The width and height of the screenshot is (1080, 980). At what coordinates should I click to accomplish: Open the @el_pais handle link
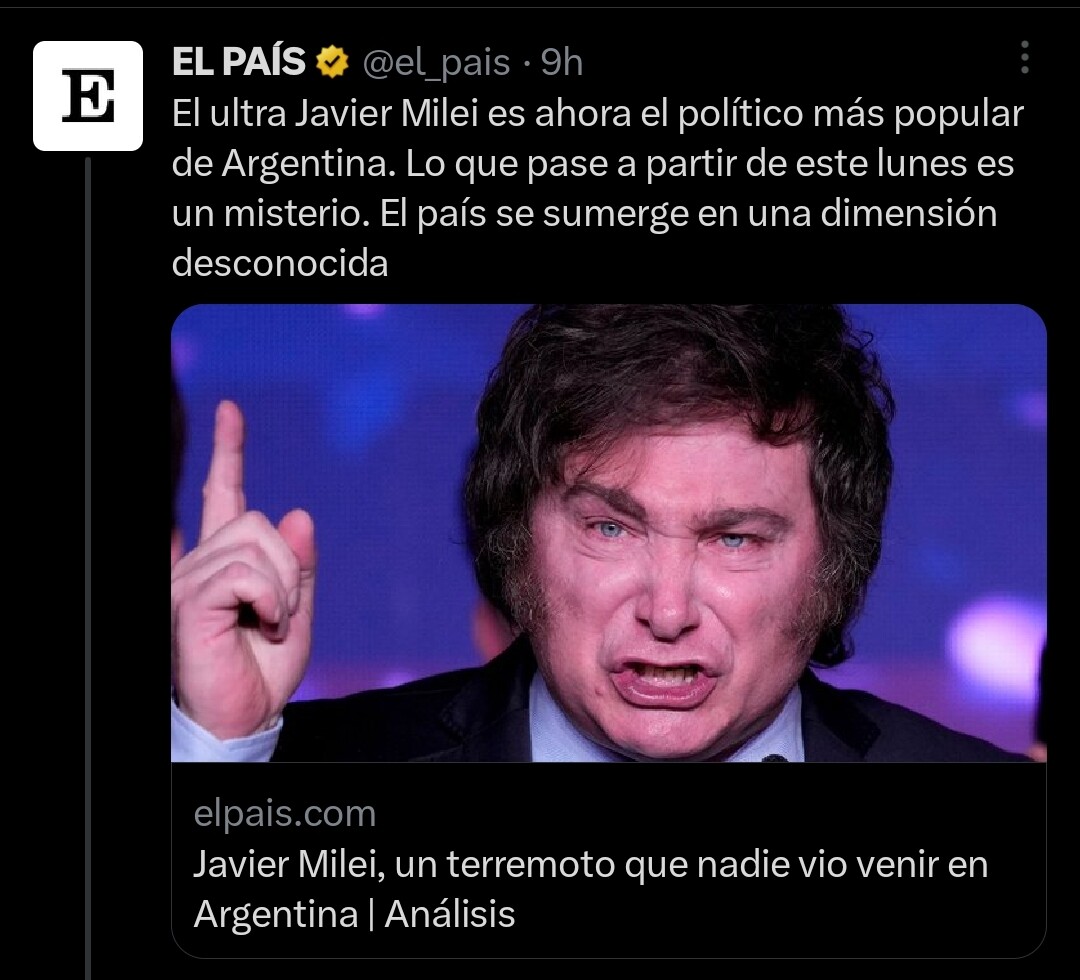(436, 63)
